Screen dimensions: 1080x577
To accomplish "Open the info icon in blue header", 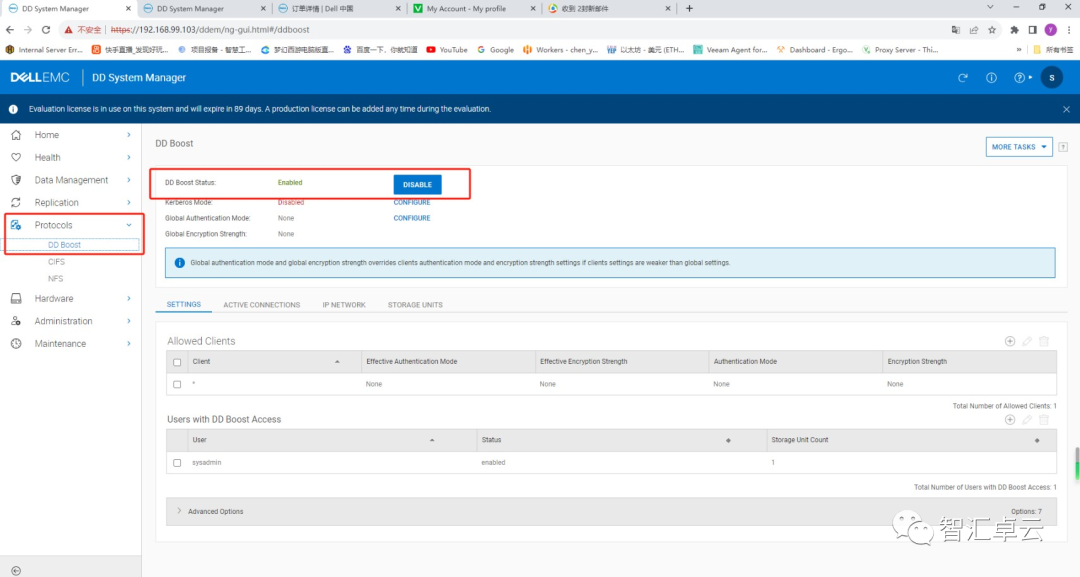I will pyautogui.click(x=991, y=78).
